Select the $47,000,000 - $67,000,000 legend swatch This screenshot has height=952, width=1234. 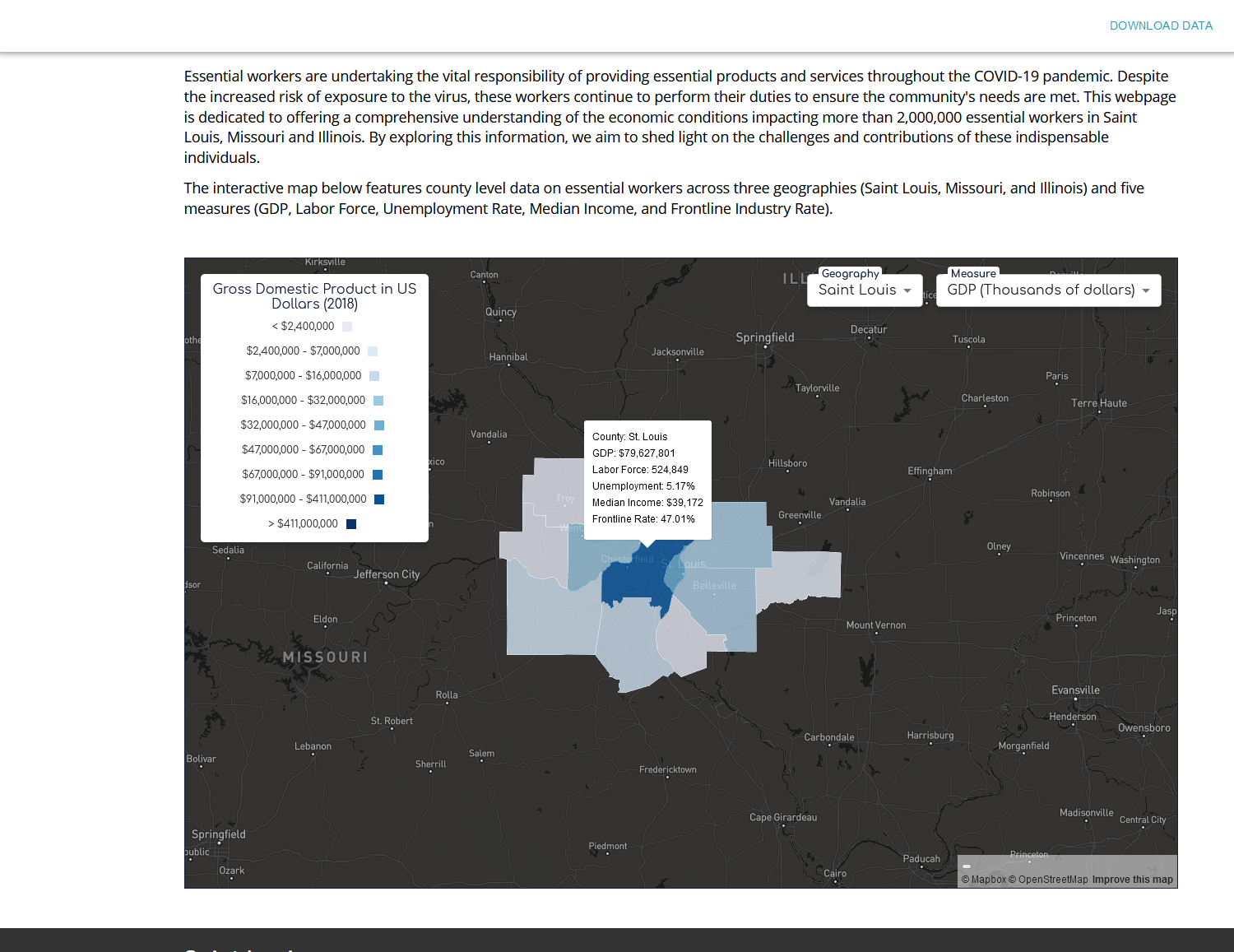coord(378,450)
